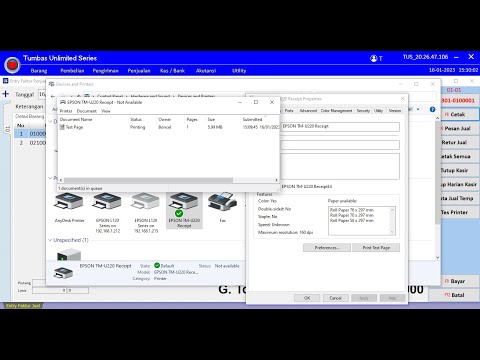Click the EPSON TM-U220 icon in details pane
This screenshot has width=480, height=360.
click(x=63, y=273)
